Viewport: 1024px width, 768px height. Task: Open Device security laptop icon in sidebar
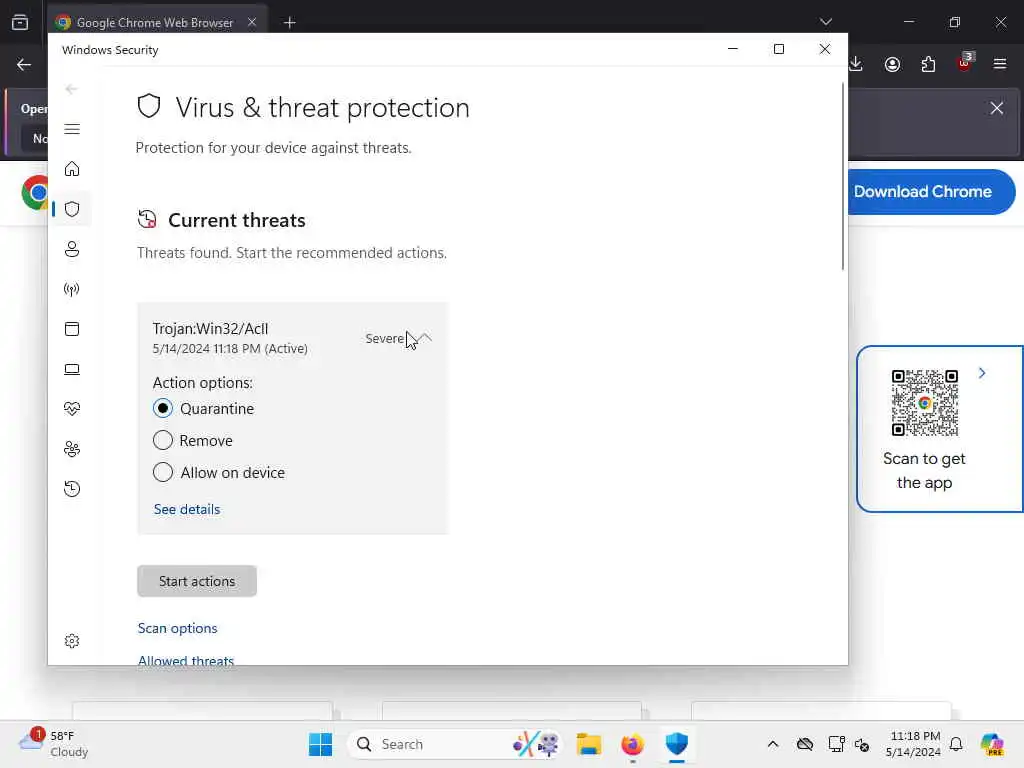click(72, 369)
